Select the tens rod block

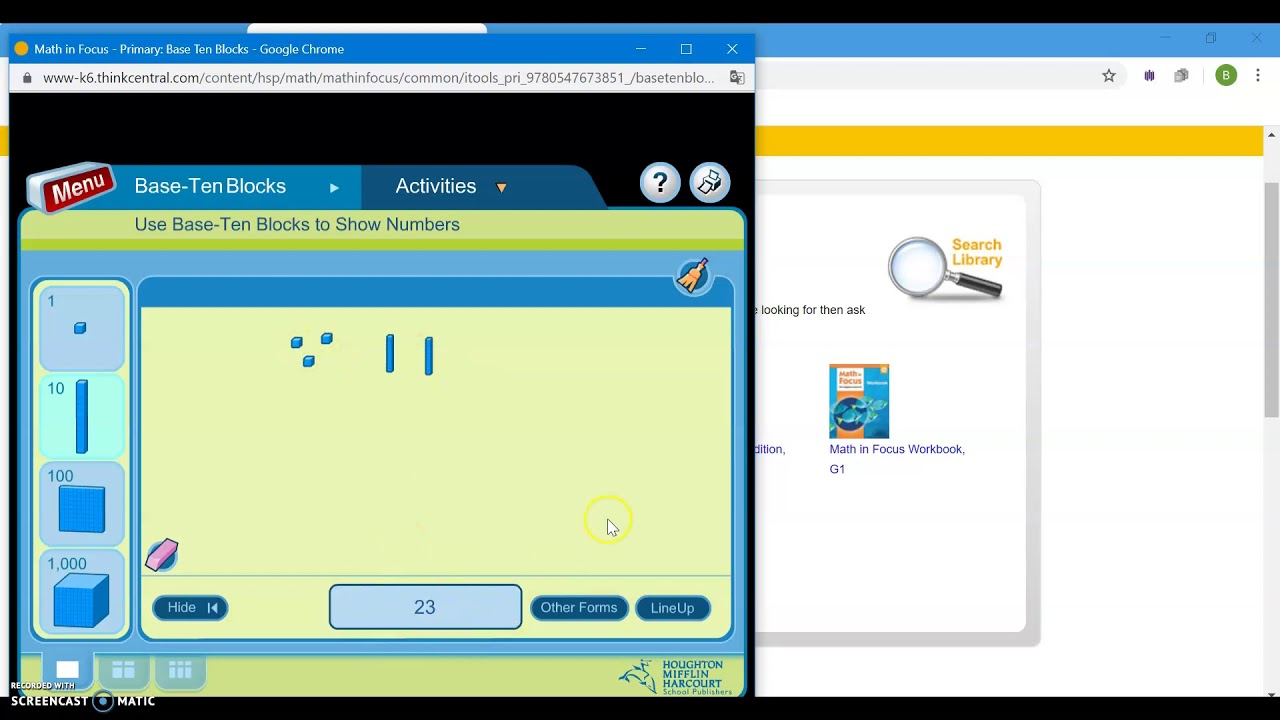(x=81, y=415)
